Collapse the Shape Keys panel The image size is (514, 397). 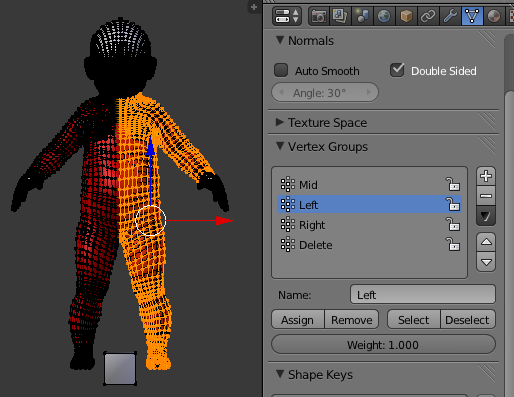(280, 374)
